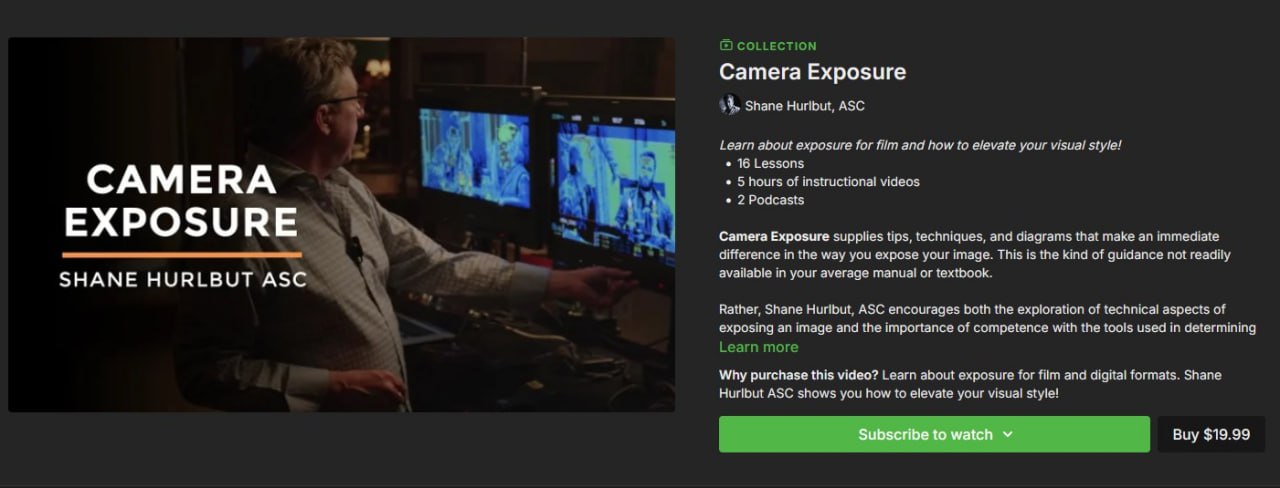
Task: Click Shane Hurlbut's avatar picture
Action: click(730, 105)
